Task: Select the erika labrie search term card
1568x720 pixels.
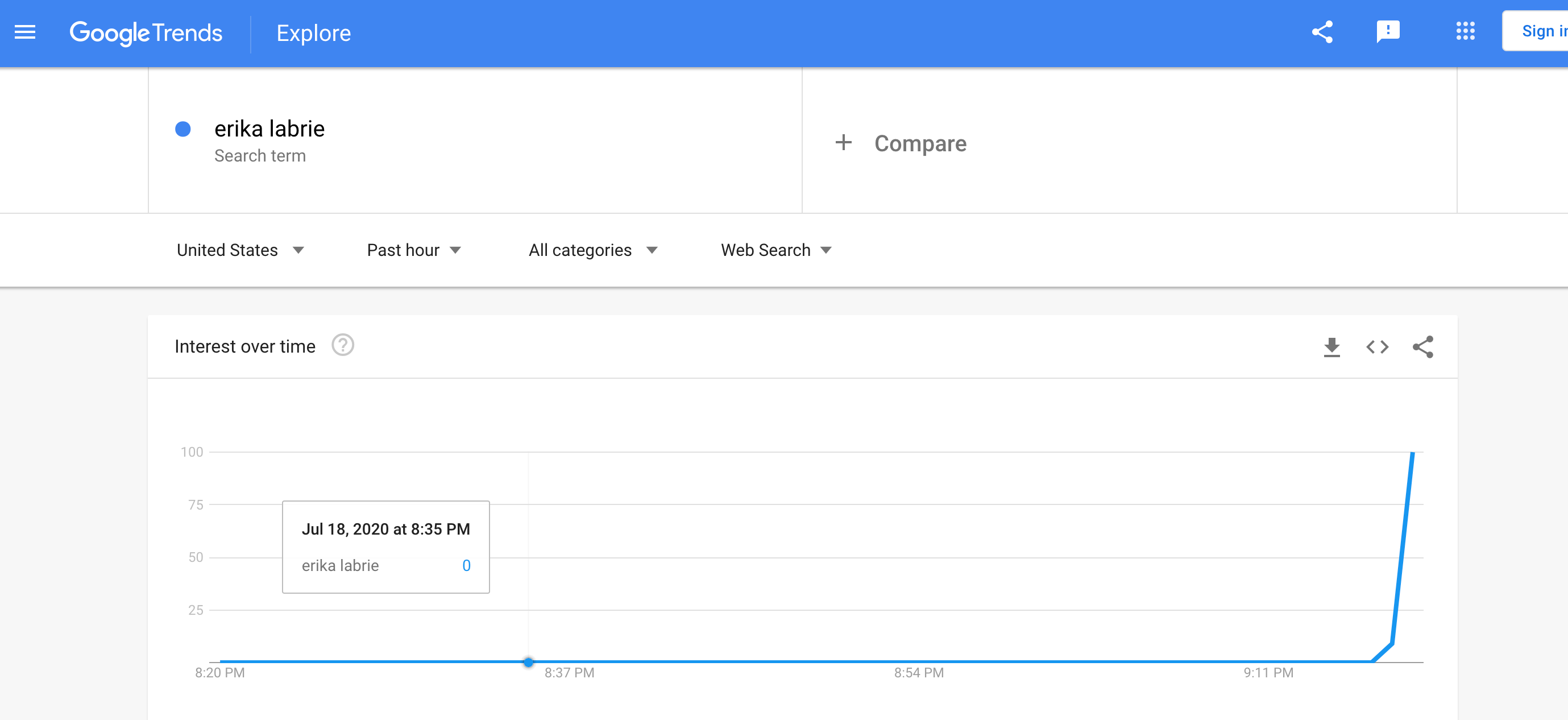Action: coord(269,129)
